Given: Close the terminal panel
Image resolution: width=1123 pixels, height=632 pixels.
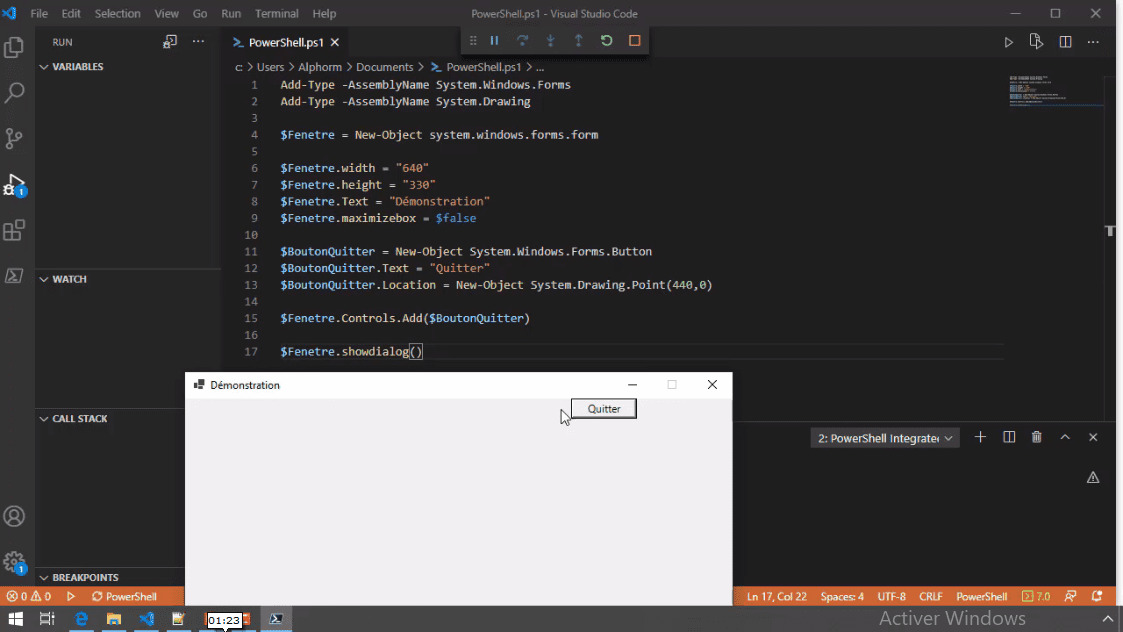Looking at the screenshot, I should pos(1093,437).
